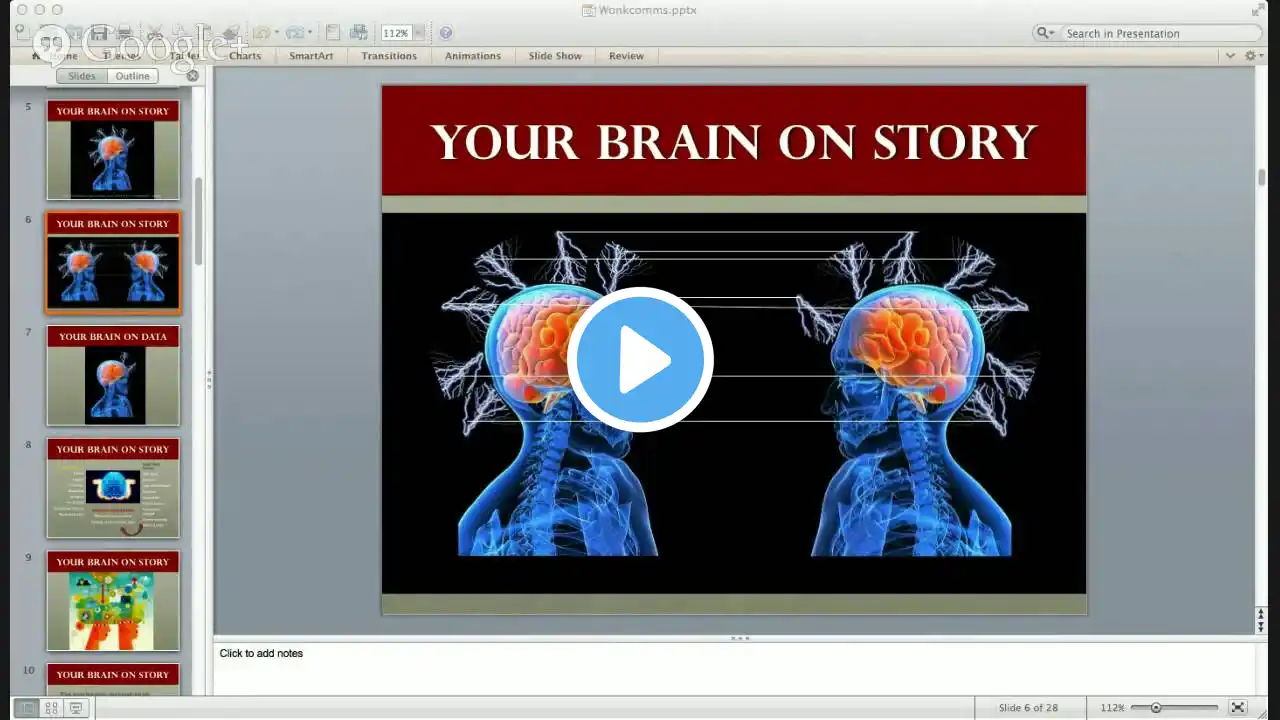Go to the next slide using double-down arrow

click(x=1261, y=626)
